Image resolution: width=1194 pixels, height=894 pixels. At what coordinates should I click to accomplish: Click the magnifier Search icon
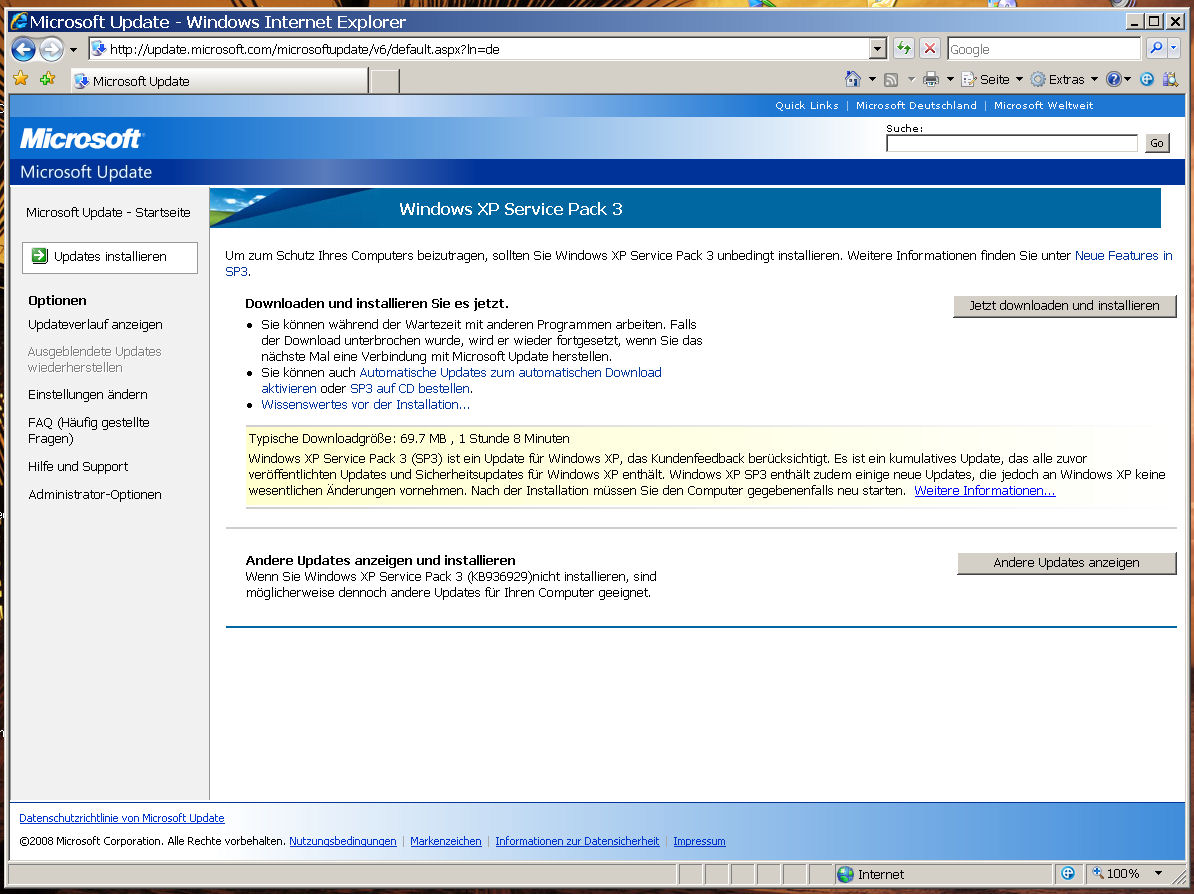coord(1155,49)
